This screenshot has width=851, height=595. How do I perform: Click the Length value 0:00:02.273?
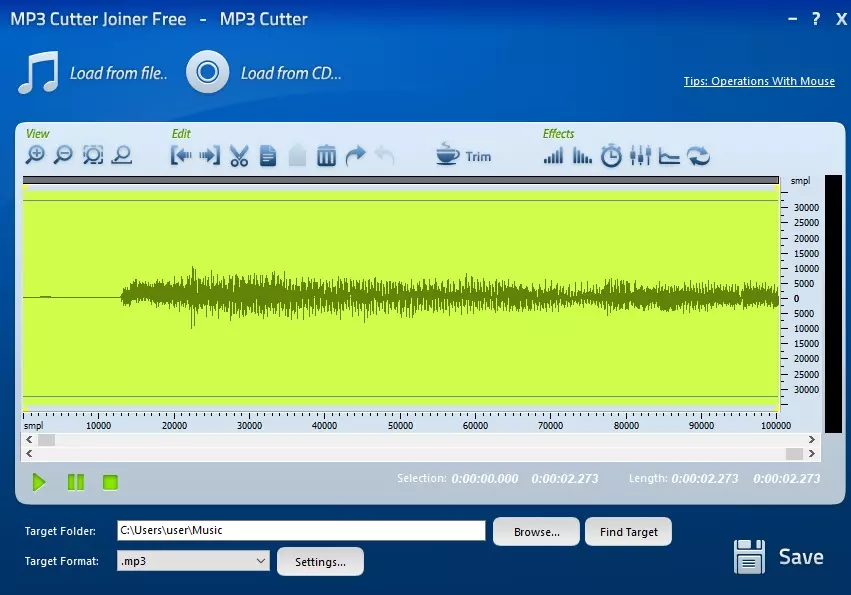coord(704,479)
